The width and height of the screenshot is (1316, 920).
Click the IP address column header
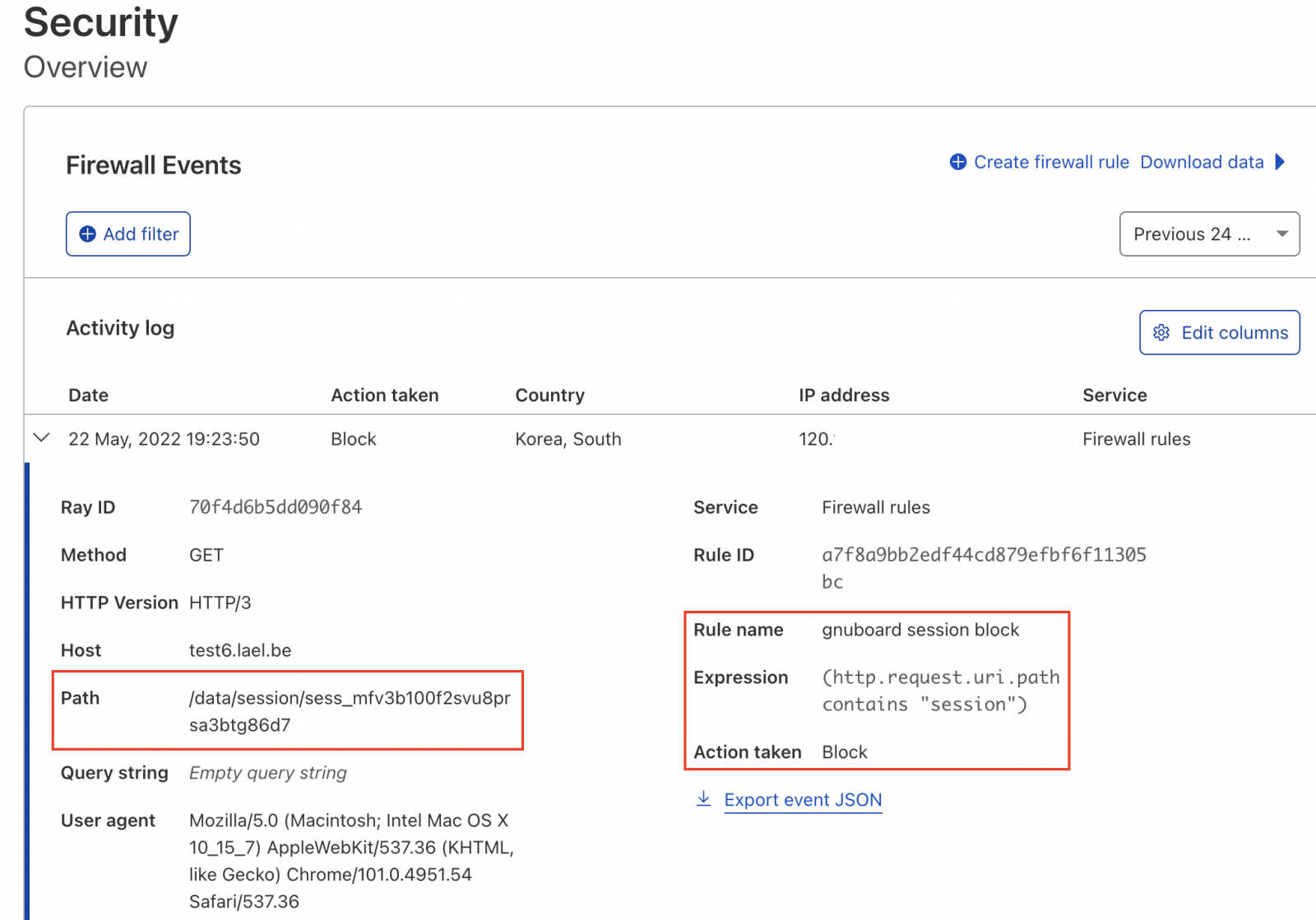click(844, 395)
